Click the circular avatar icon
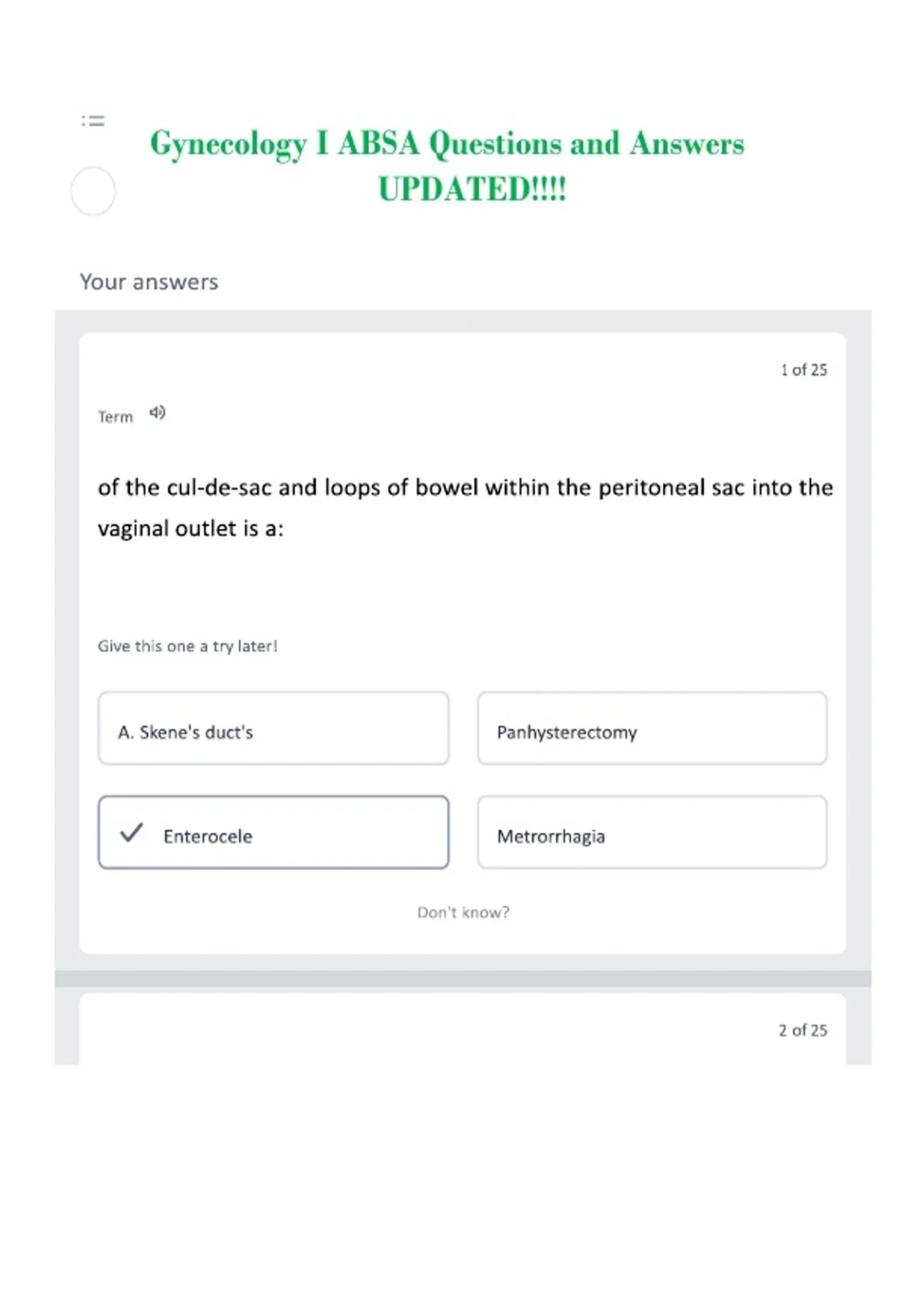The height and width of the screenshot is (1309, 924). (93, 191)
